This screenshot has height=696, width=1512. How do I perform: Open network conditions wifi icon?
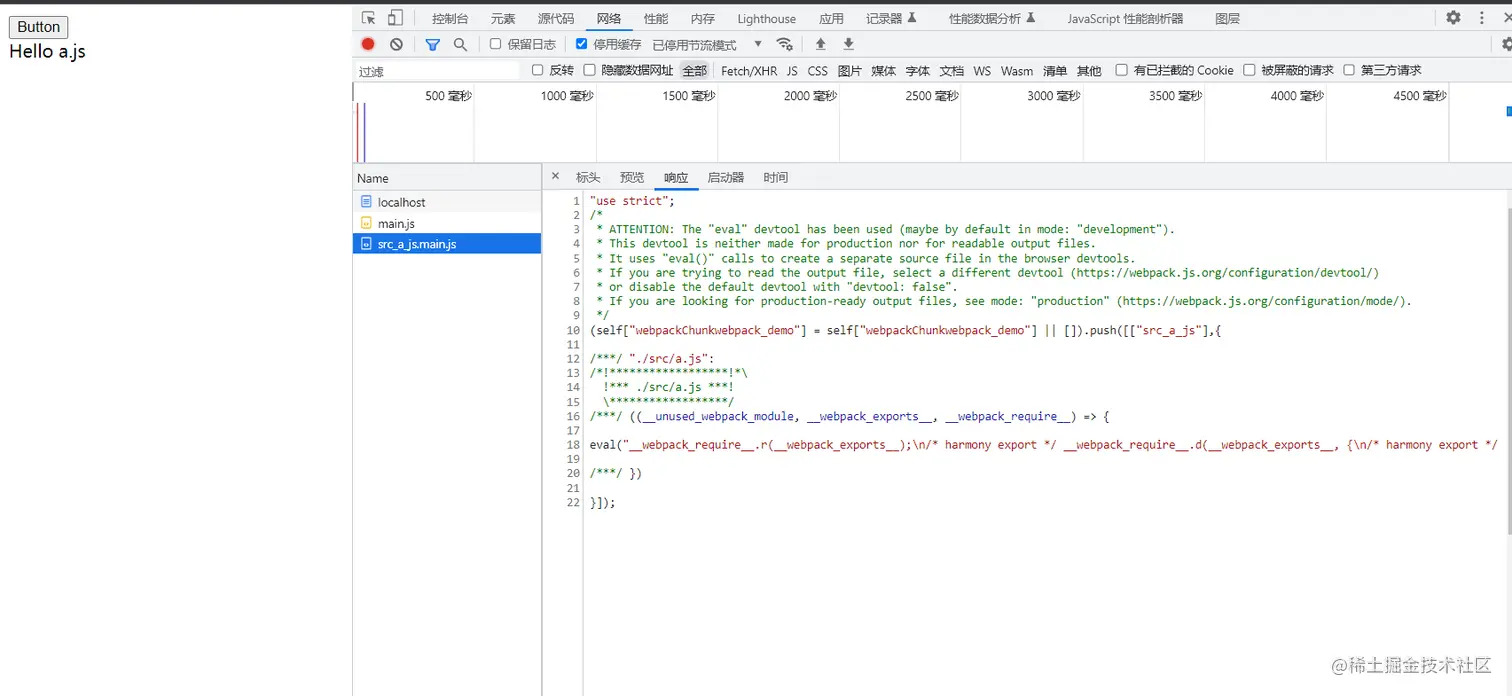[785, 44]
